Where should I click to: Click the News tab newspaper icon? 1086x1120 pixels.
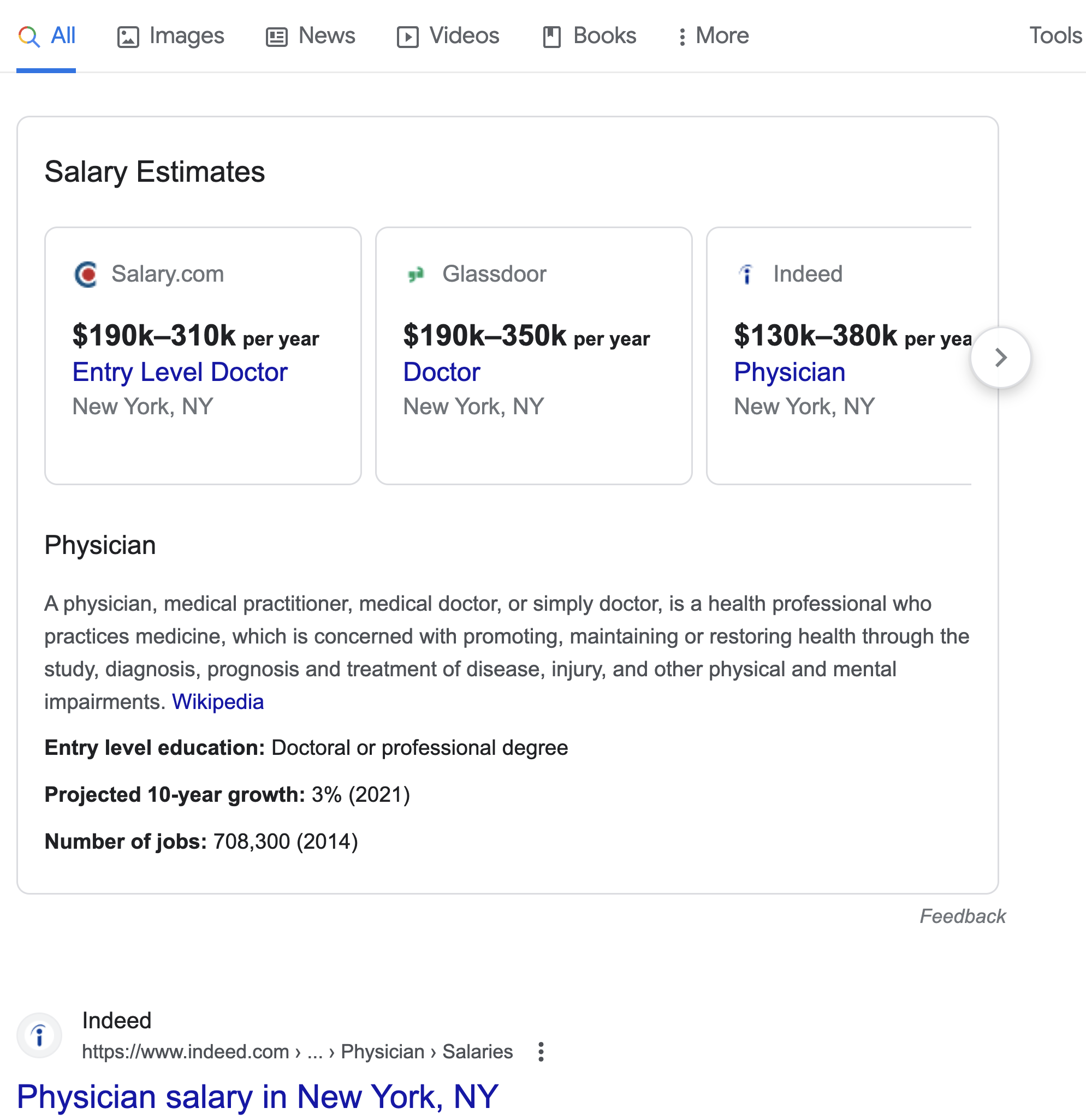[277, 37]
